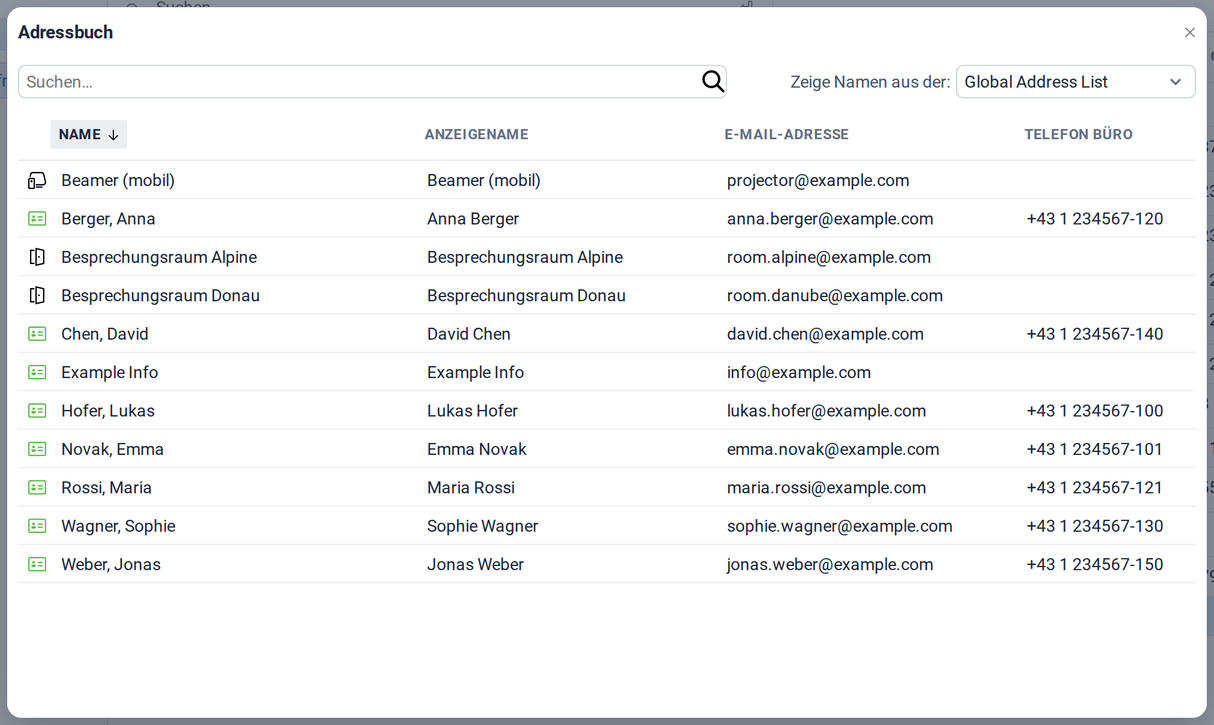
Task: Click display name Lukas Hofer
Action: point(472,411)
